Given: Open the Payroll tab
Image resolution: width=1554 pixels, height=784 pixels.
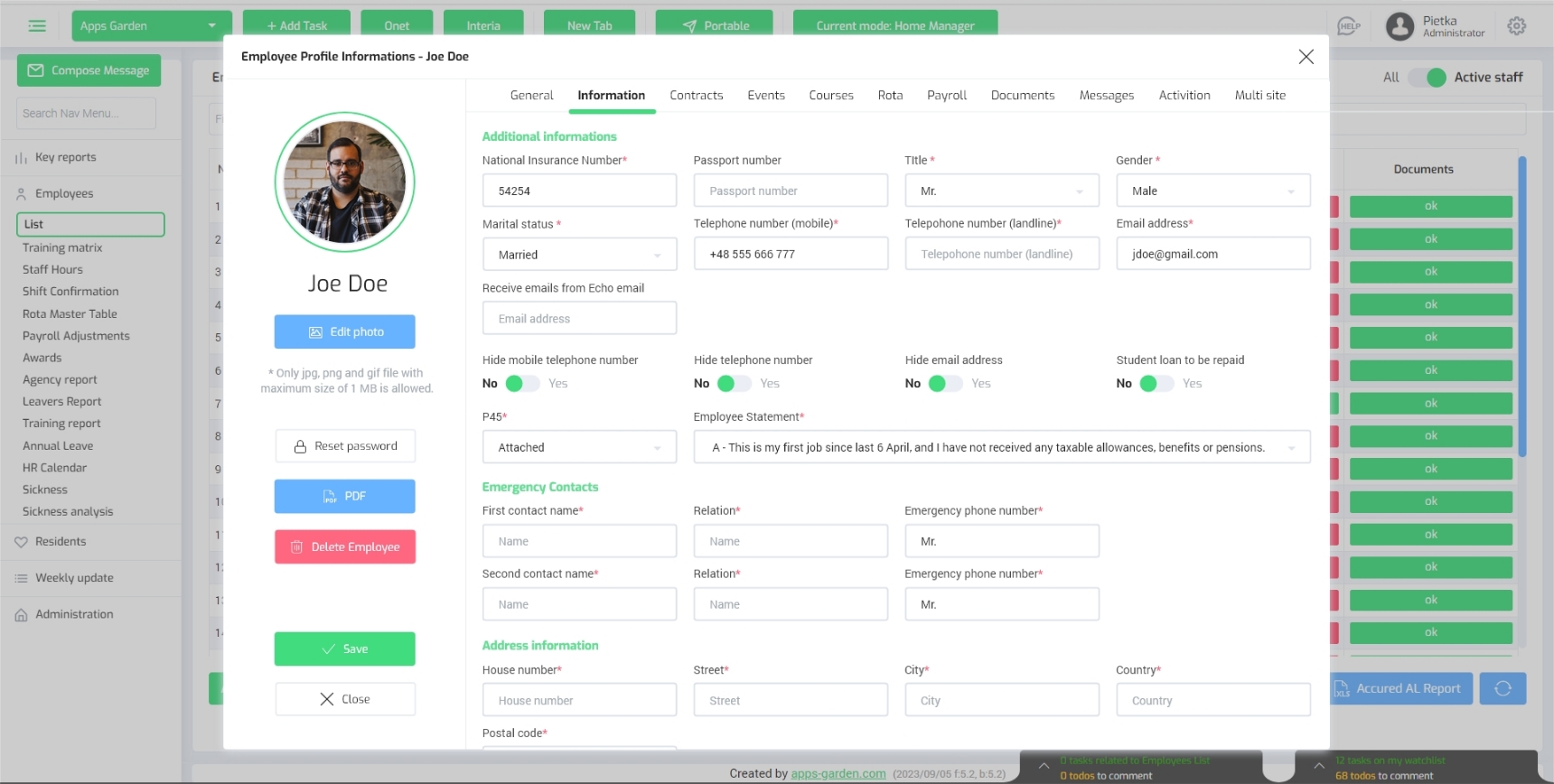Looking at the screenshot, I should (x=946, y=96).
